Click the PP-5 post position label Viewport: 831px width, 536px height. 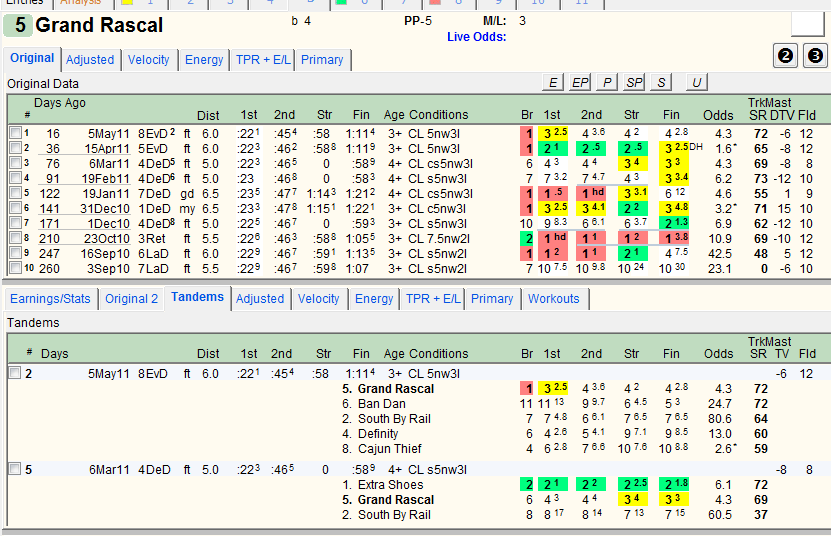tap(418, 21)
